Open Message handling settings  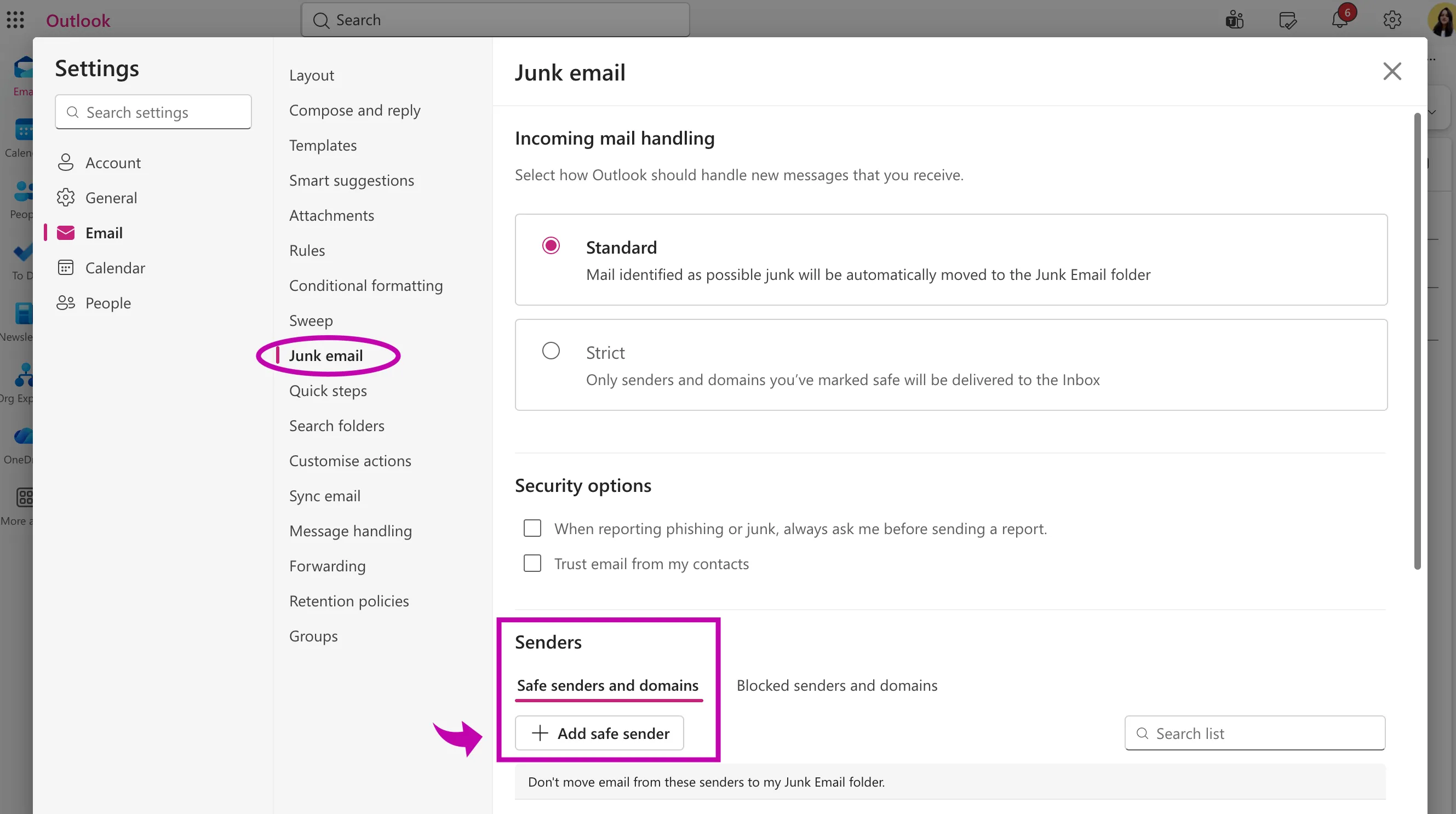click(x=351, y=531)
